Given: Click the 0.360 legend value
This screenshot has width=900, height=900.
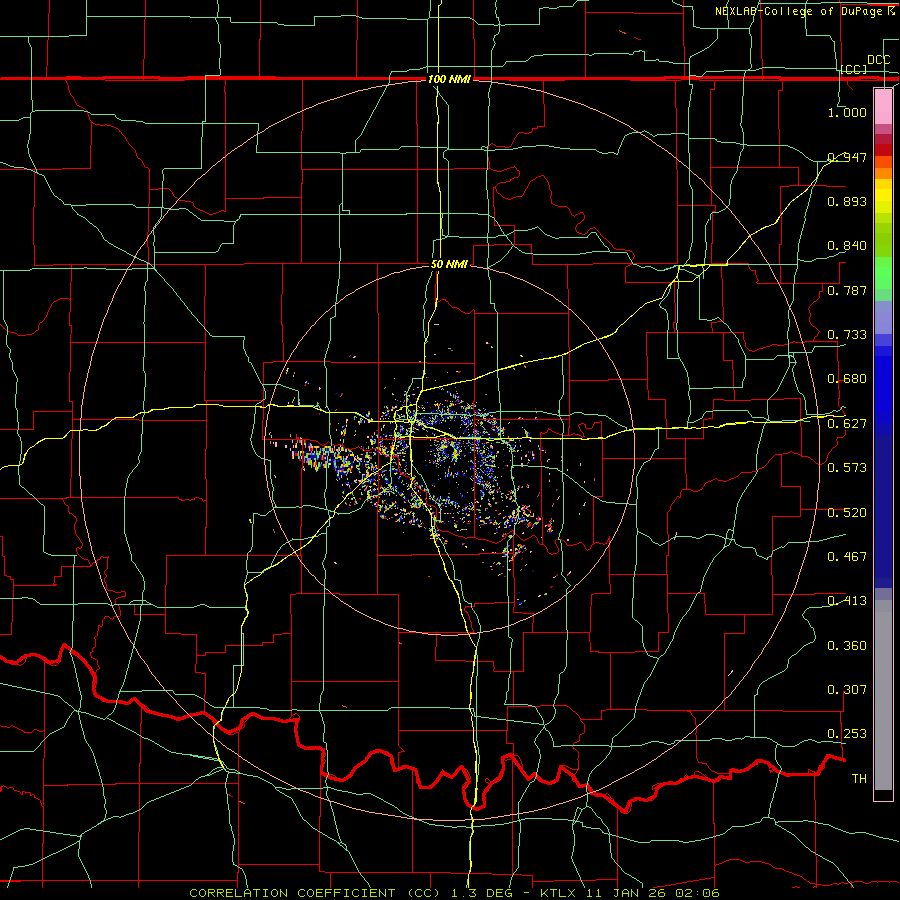Looking at the screenshot, I should click(x=847, y=646).
